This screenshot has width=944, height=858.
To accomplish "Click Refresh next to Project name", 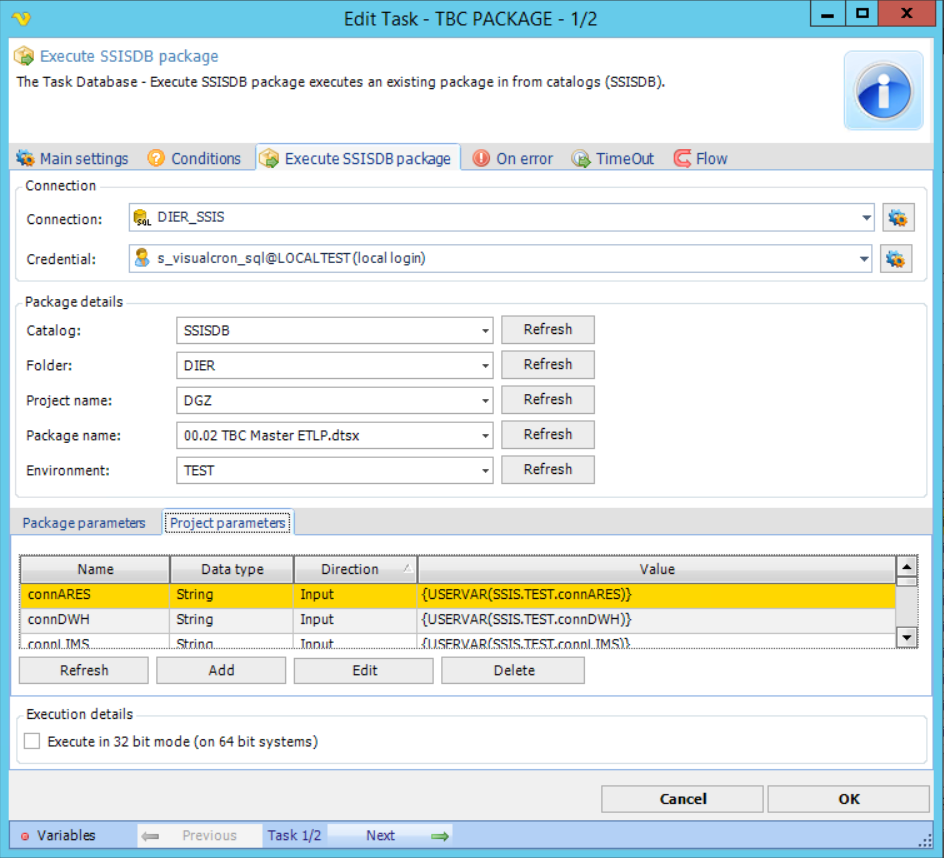I will pyautogui.click(x=548, y=399).
